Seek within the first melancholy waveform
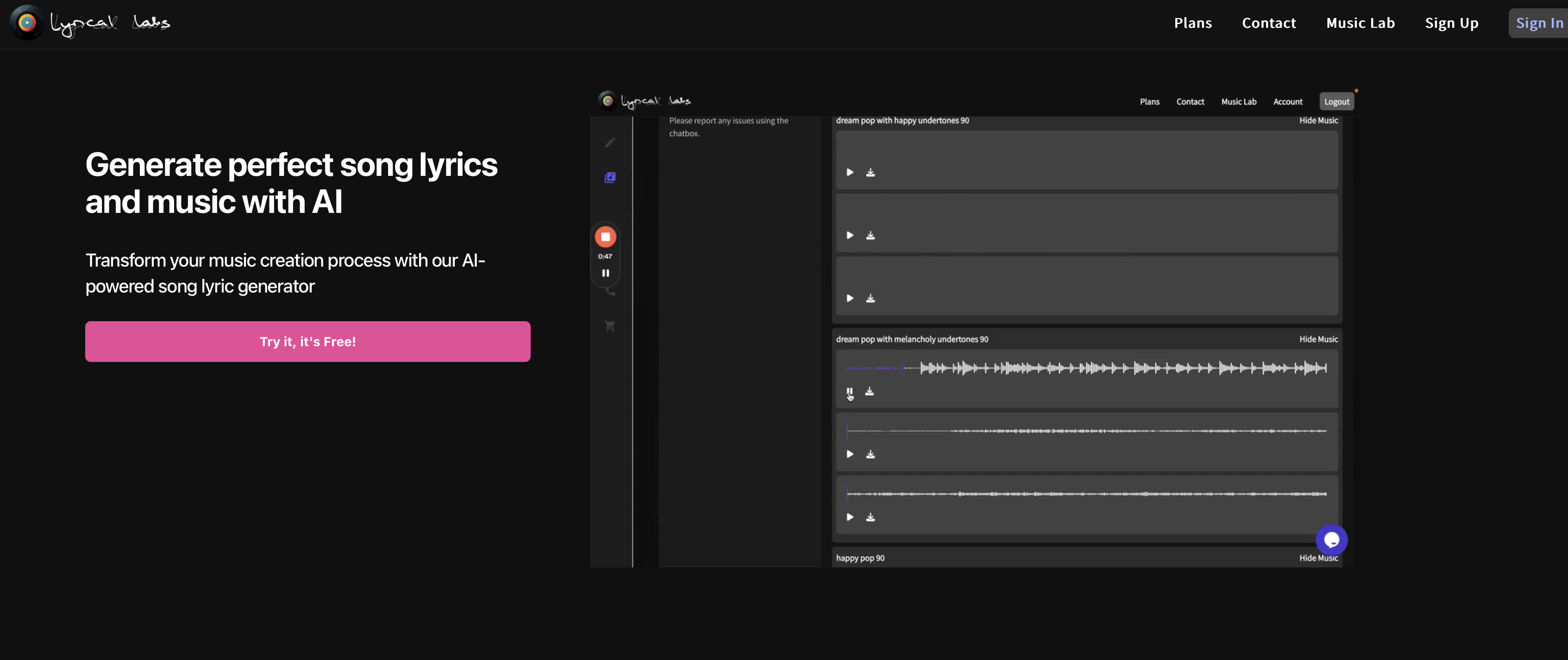1568x660 pixels. (x=1086, y=368)
